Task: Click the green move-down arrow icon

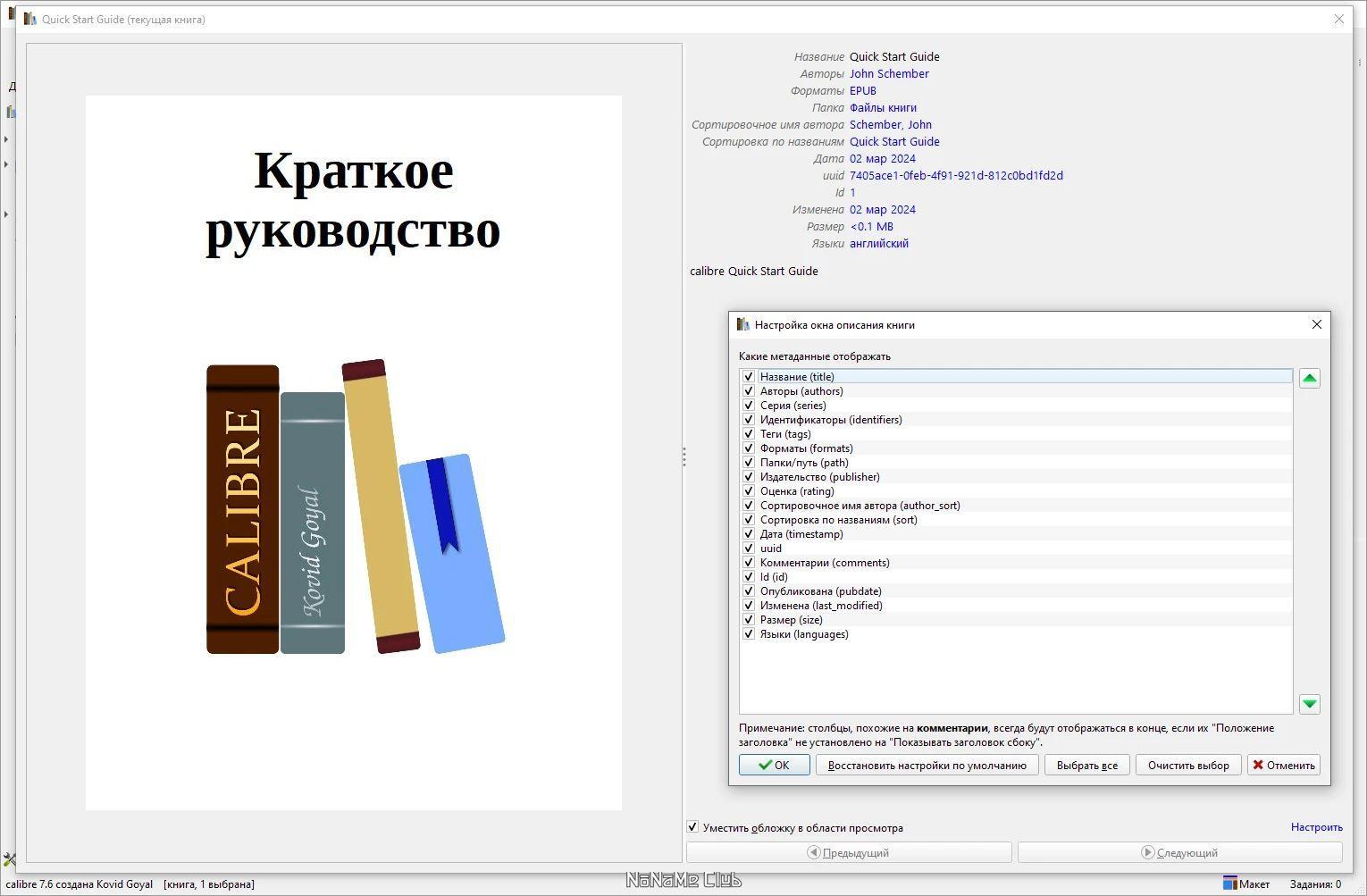Action: tap(1309, 704)
